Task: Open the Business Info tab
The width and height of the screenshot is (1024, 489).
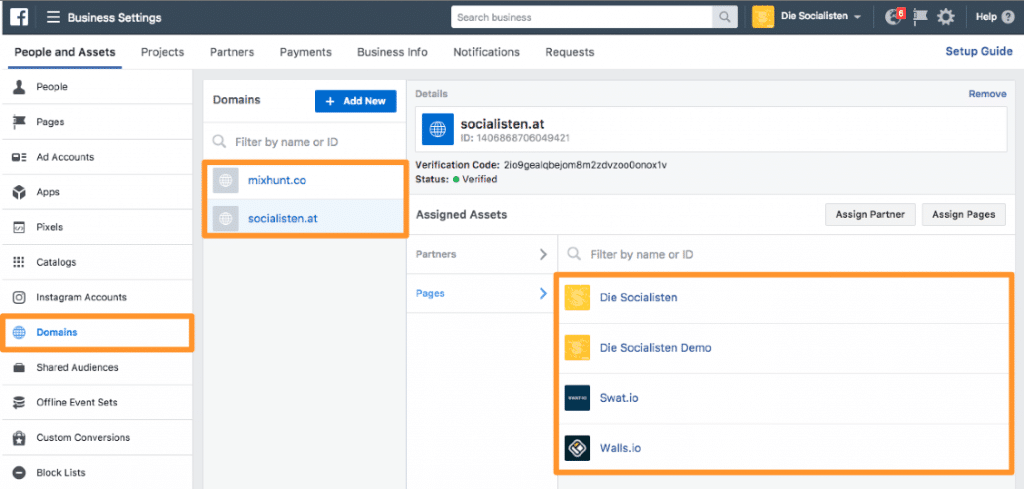Action: pos(392,52)
